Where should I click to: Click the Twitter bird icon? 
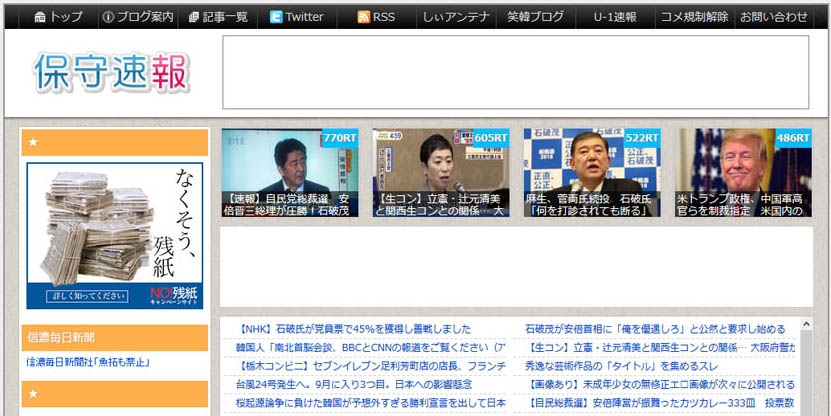coord(277,17)
